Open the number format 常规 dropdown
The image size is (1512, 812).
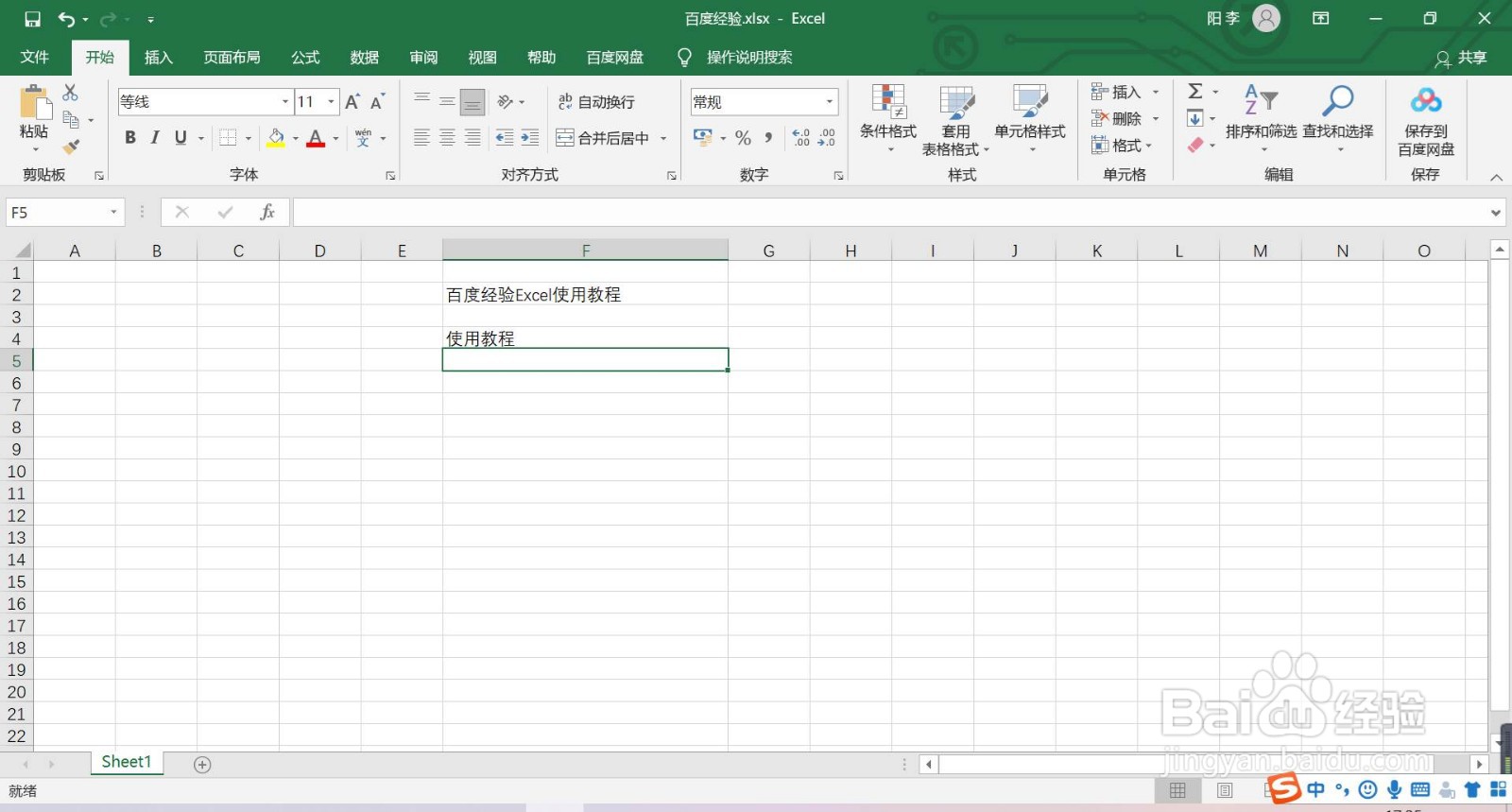(830, 101)
